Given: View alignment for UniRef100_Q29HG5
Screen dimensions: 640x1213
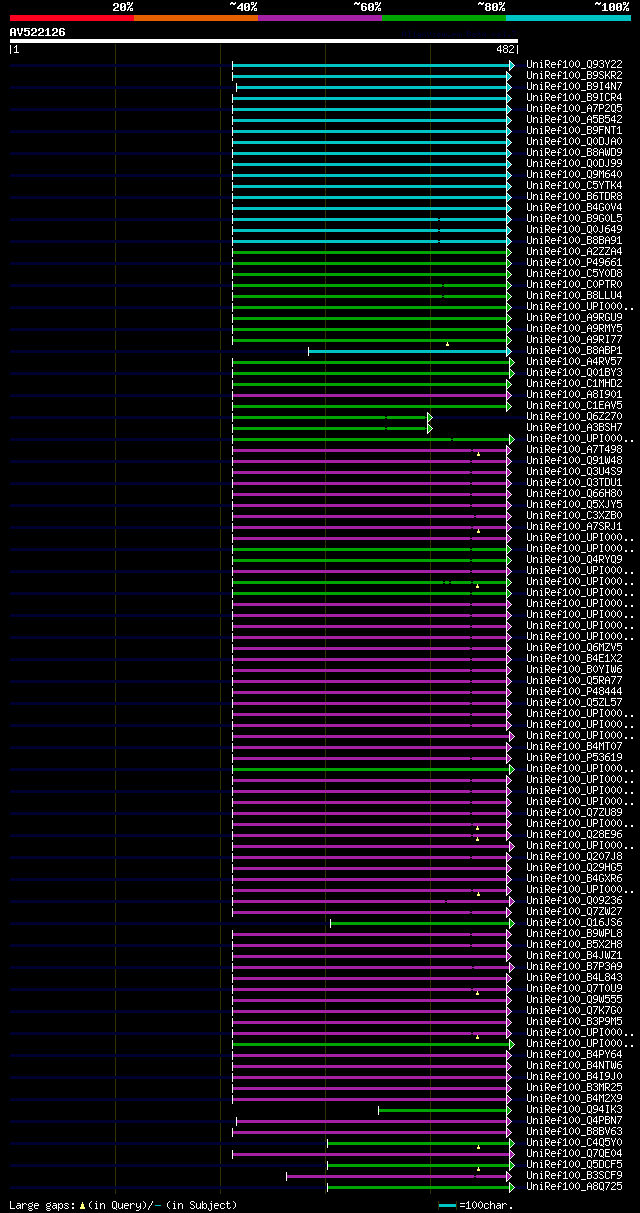Looking at the screenshot, I should [574, 867].
